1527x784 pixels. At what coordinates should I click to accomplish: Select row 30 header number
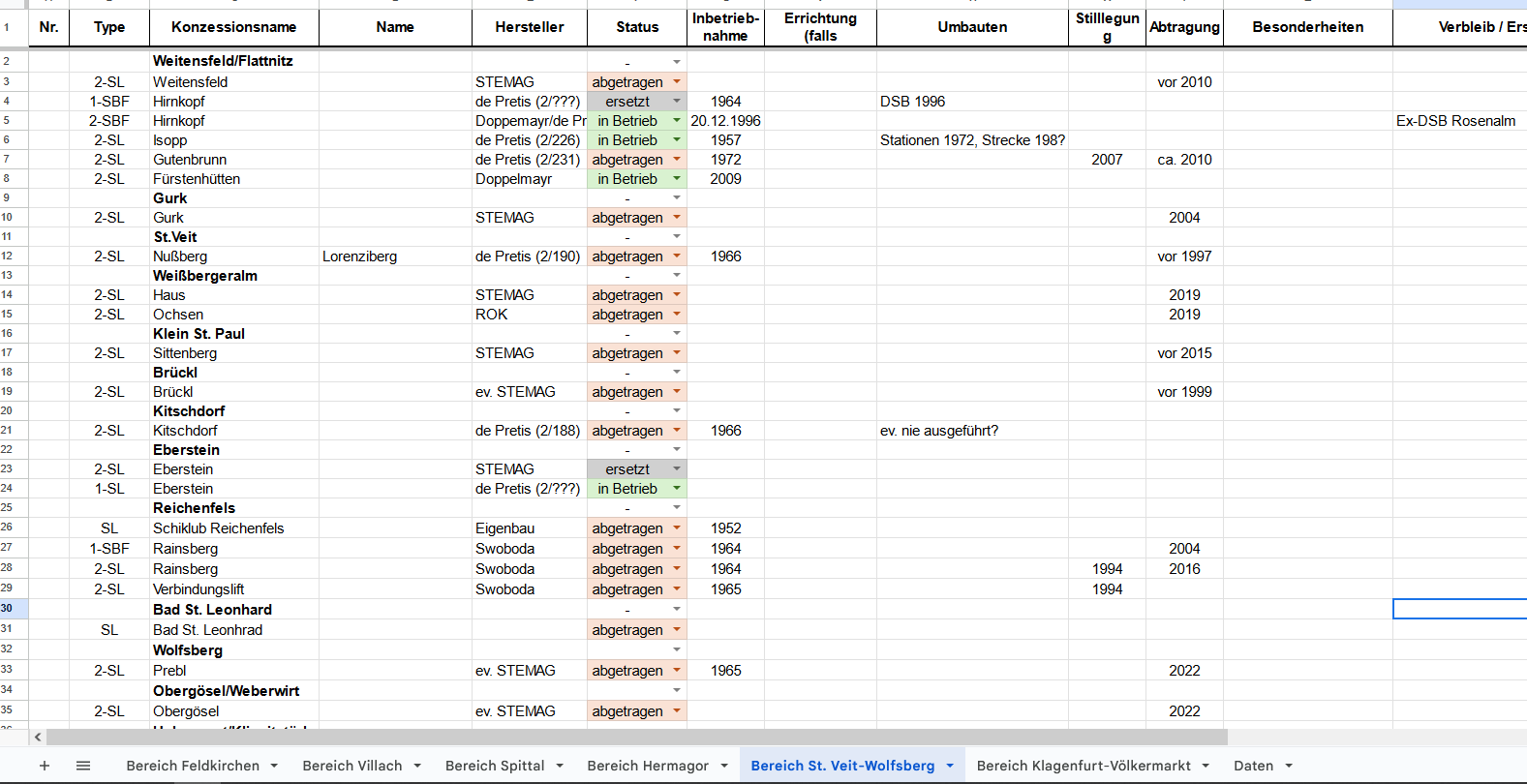point(7,609)
